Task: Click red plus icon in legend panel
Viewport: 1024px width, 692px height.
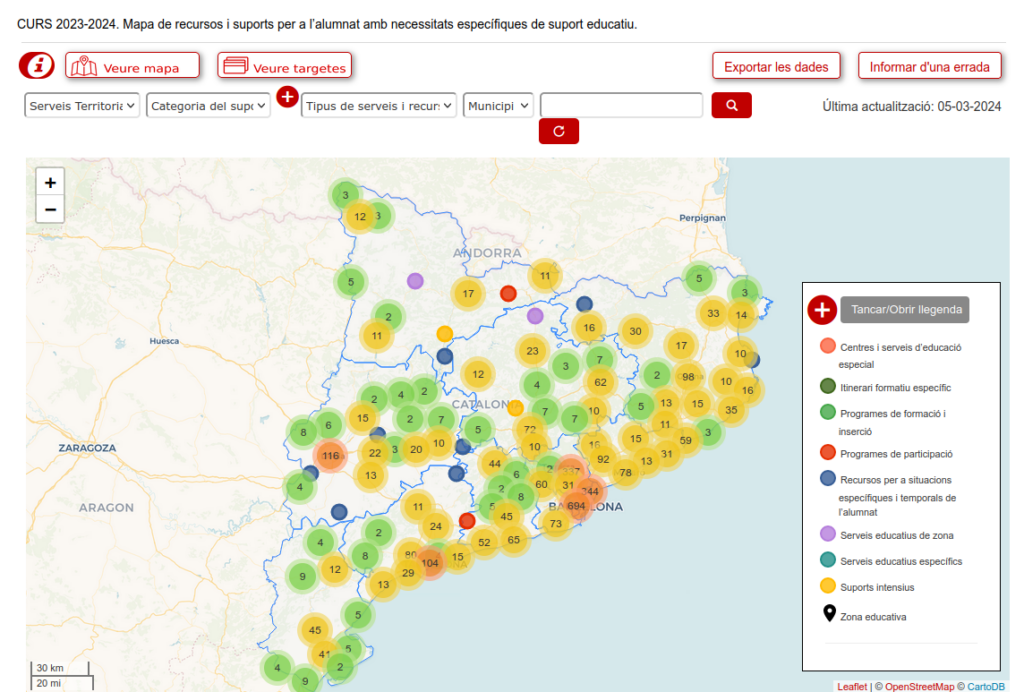Action: (x=821, y=310)
